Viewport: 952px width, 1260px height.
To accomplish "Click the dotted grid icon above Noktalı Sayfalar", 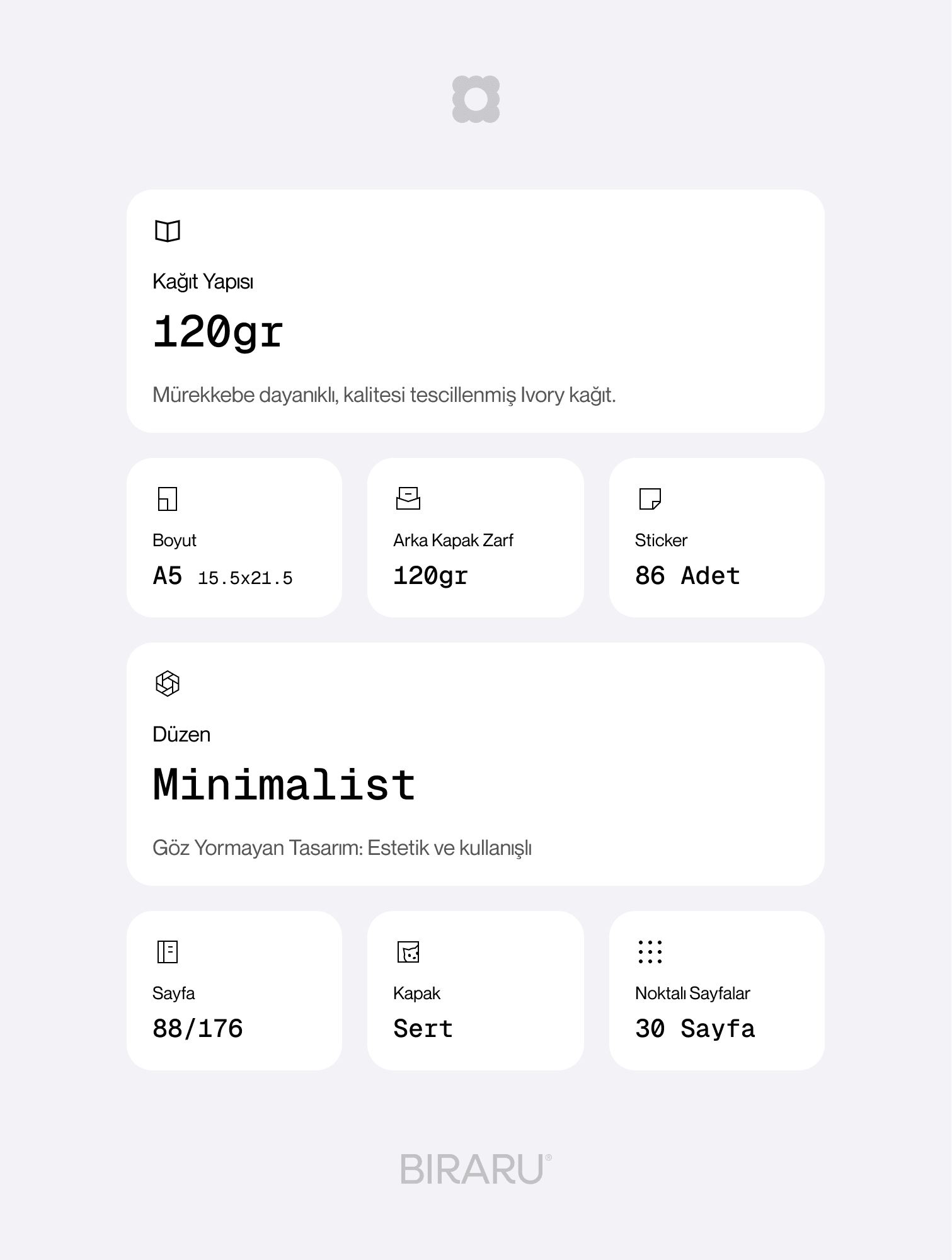I will (x=650, y=951).
